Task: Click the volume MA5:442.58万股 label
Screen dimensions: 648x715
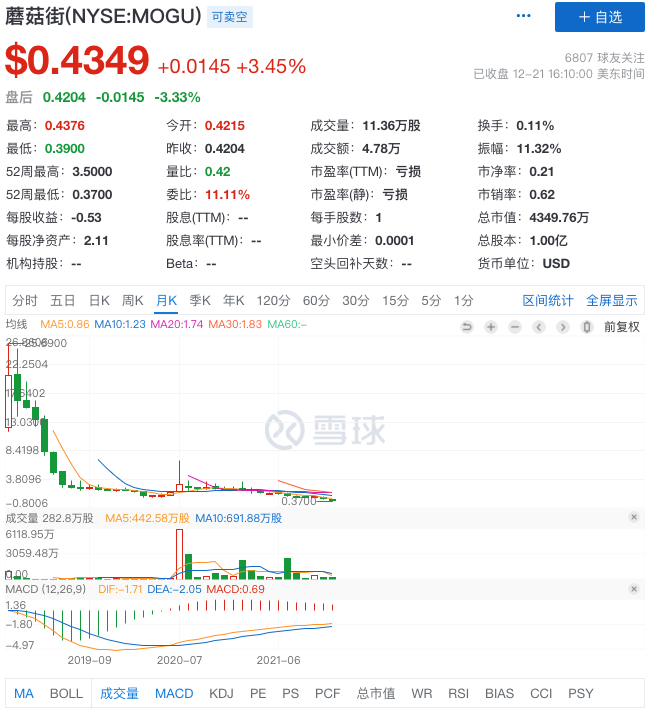Action: (147, 518)
